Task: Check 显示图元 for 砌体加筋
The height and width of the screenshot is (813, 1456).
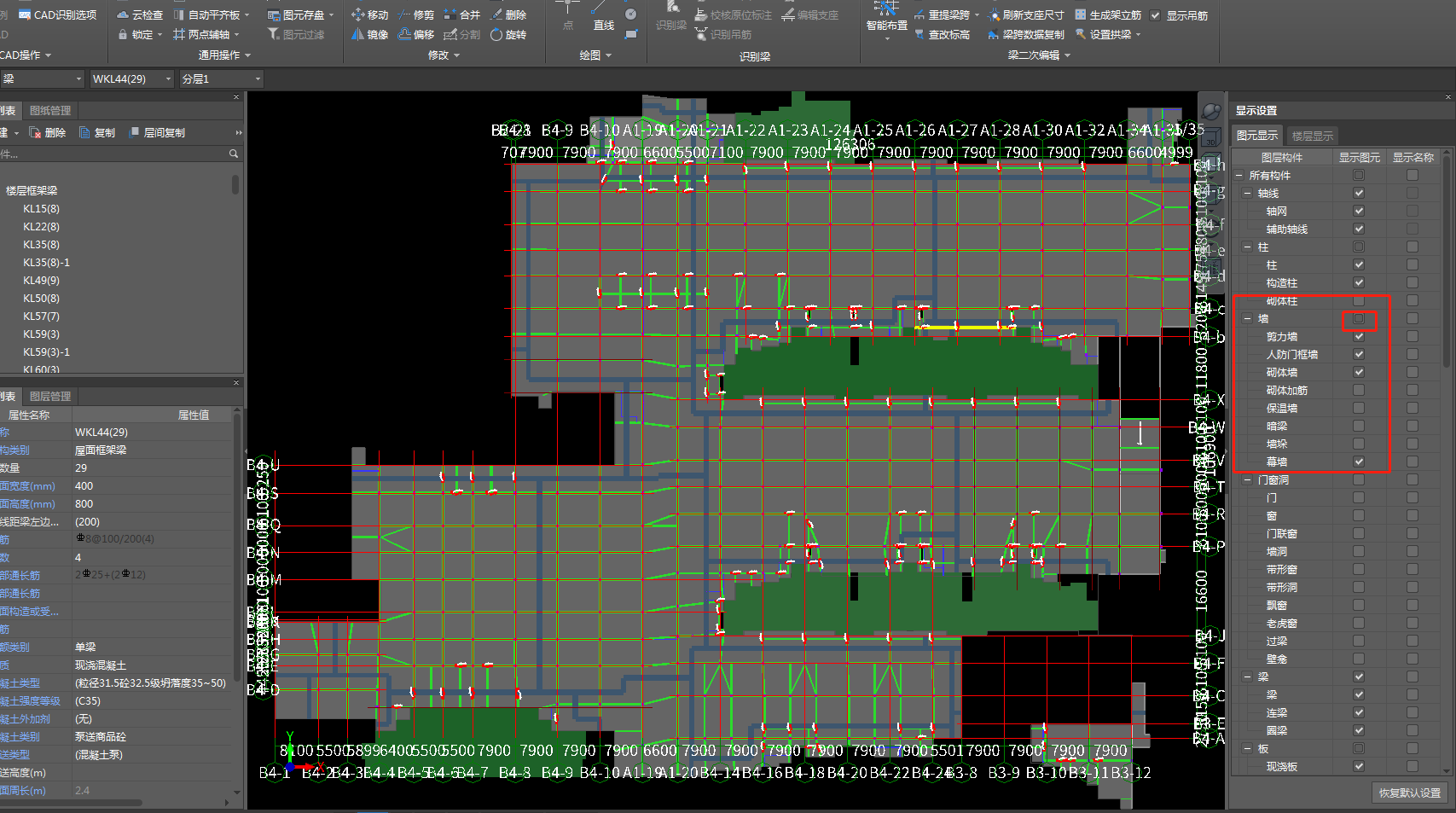Action: click(1359, 390)
